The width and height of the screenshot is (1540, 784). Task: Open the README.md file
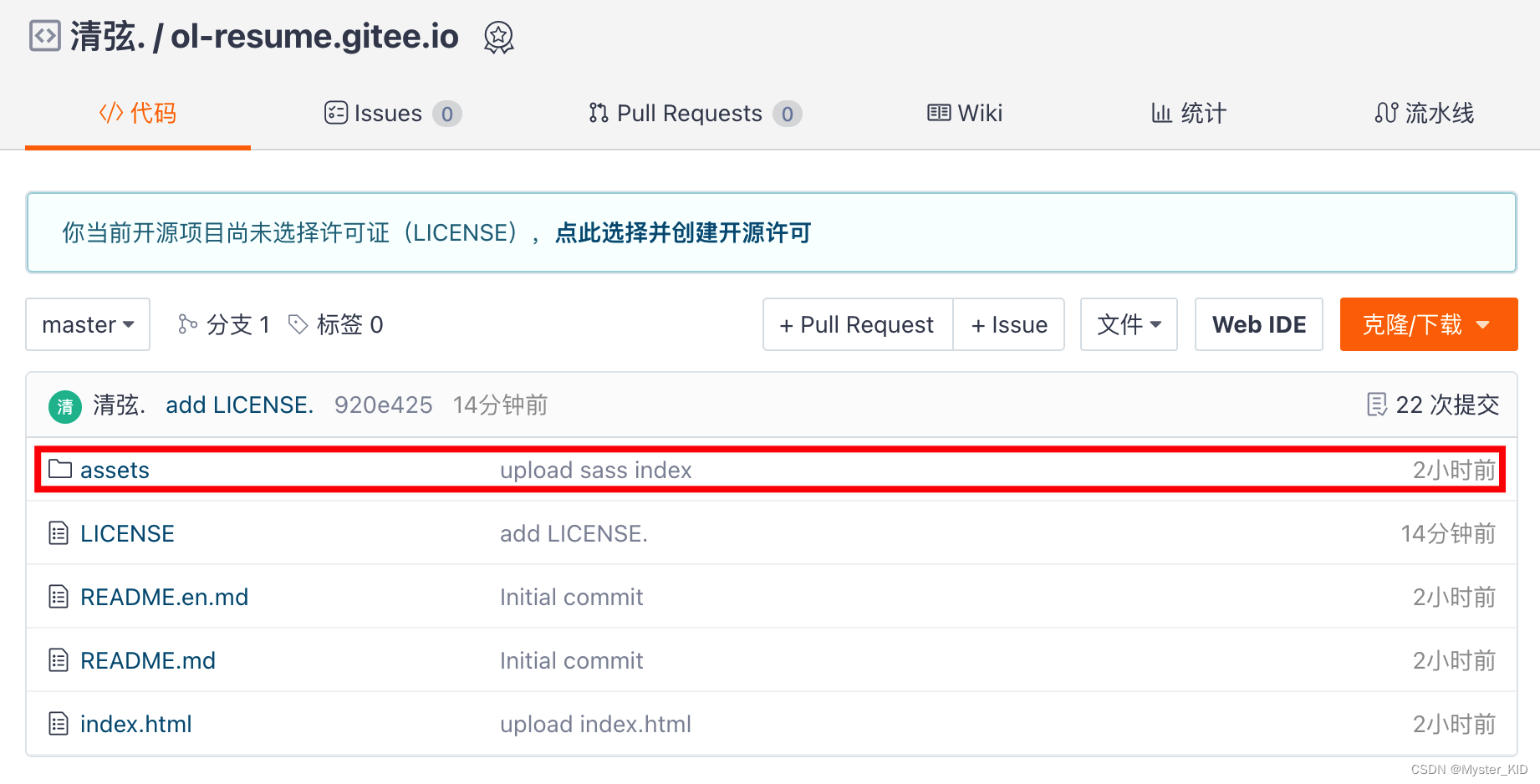[x=148, y=660]
